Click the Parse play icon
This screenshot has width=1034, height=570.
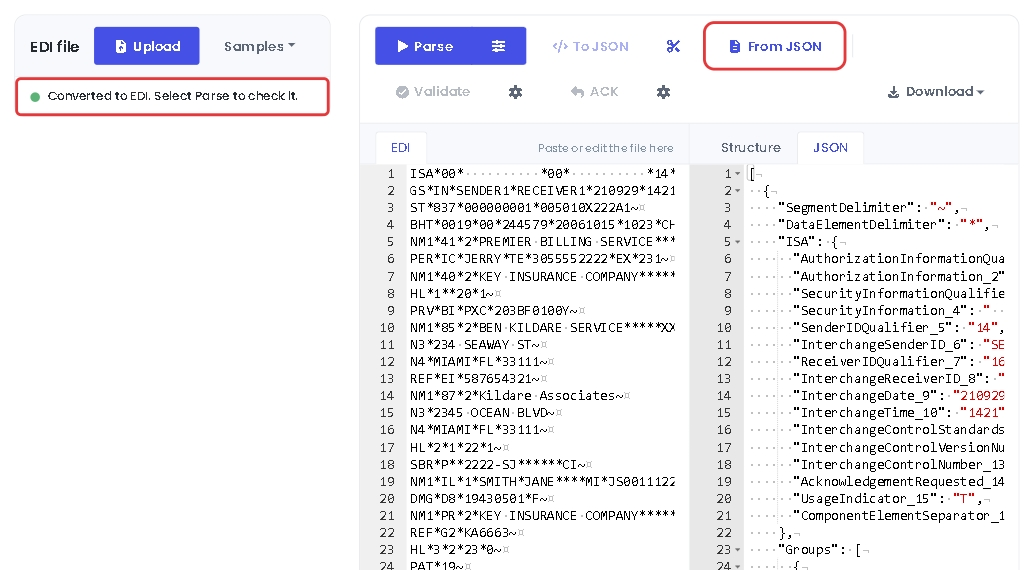click(402, 46)
